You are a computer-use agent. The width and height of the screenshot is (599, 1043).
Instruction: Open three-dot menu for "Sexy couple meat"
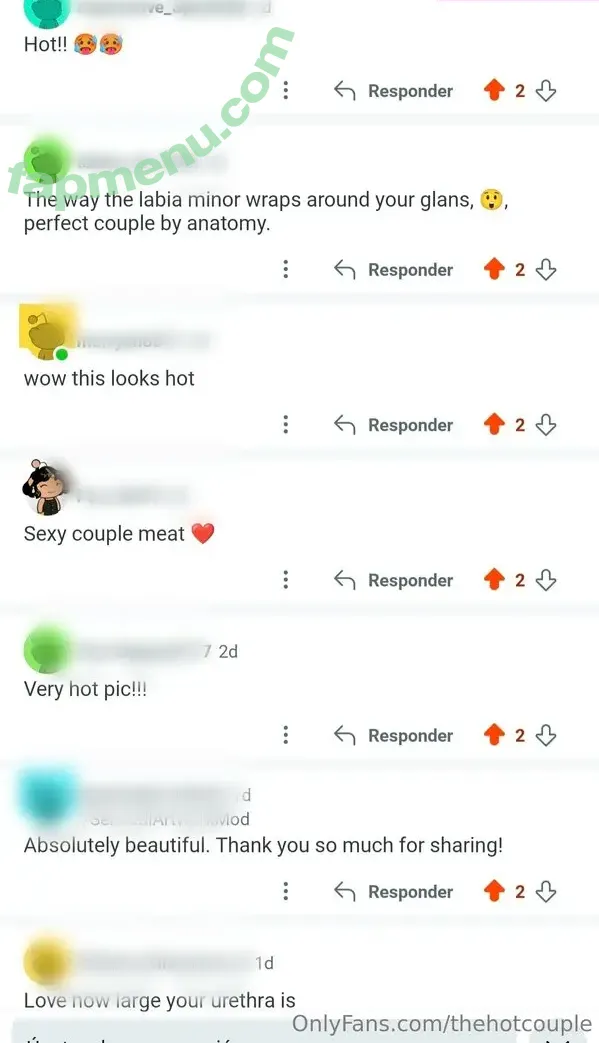click(286, 579)
